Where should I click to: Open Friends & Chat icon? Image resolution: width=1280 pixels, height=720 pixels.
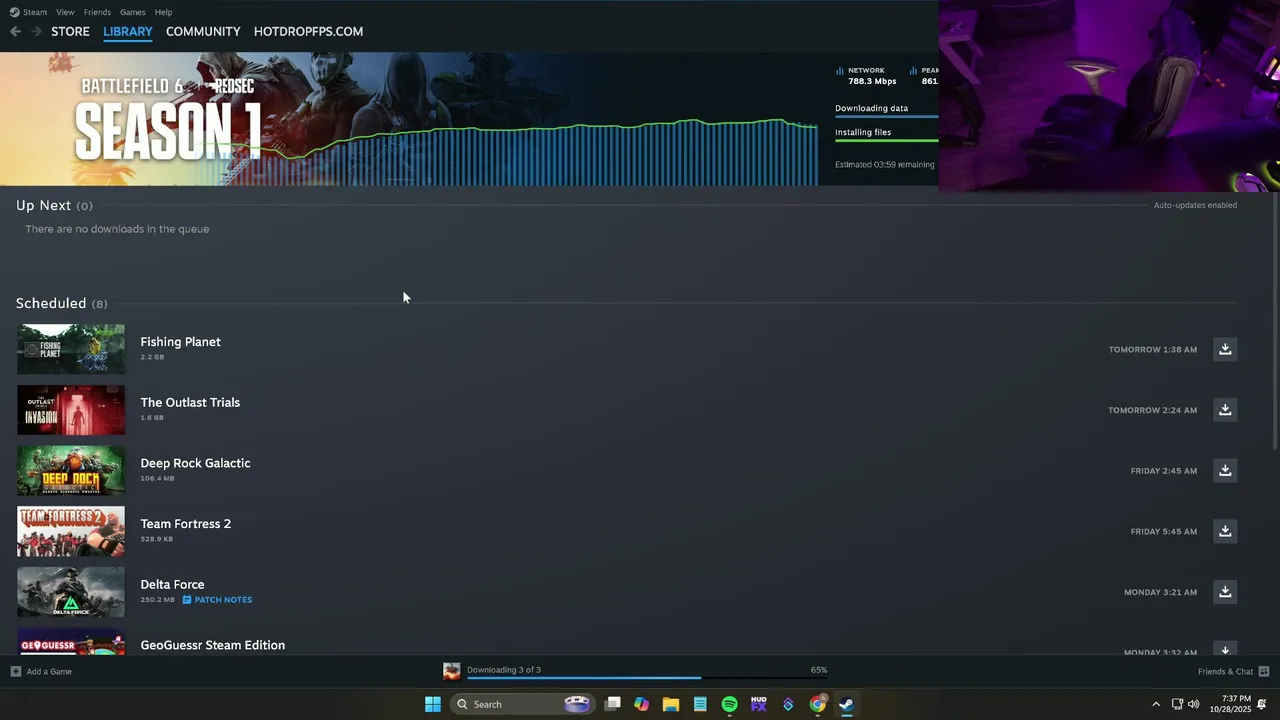(x=1264, y=671)
